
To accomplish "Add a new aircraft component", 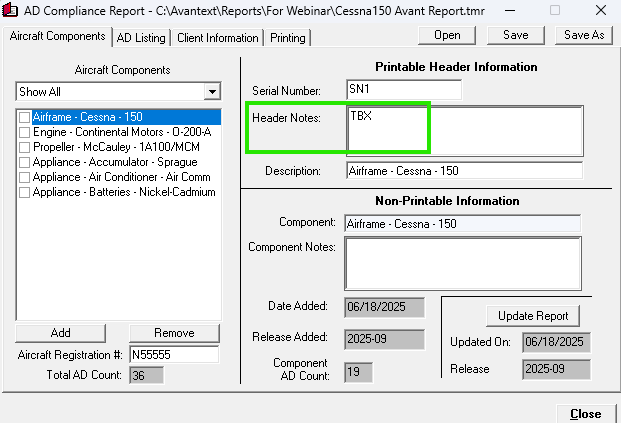I will 61,333.
